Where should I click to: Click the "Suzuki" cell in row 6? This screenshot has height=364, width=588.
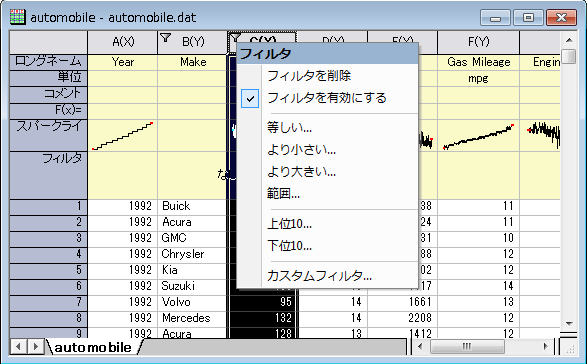[193, 286]
